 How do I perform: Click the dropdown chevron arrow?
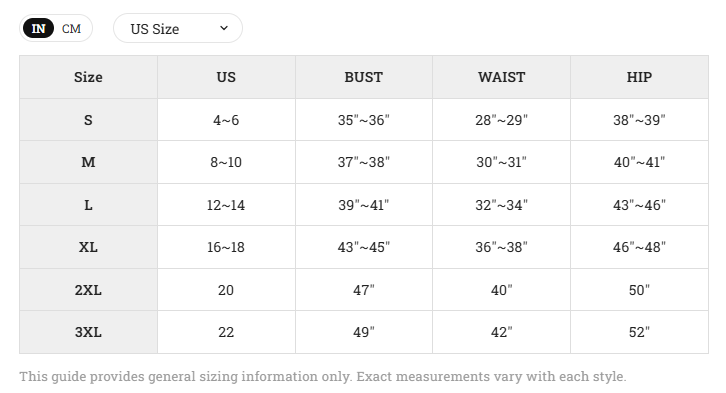click(x=224, y=28)
